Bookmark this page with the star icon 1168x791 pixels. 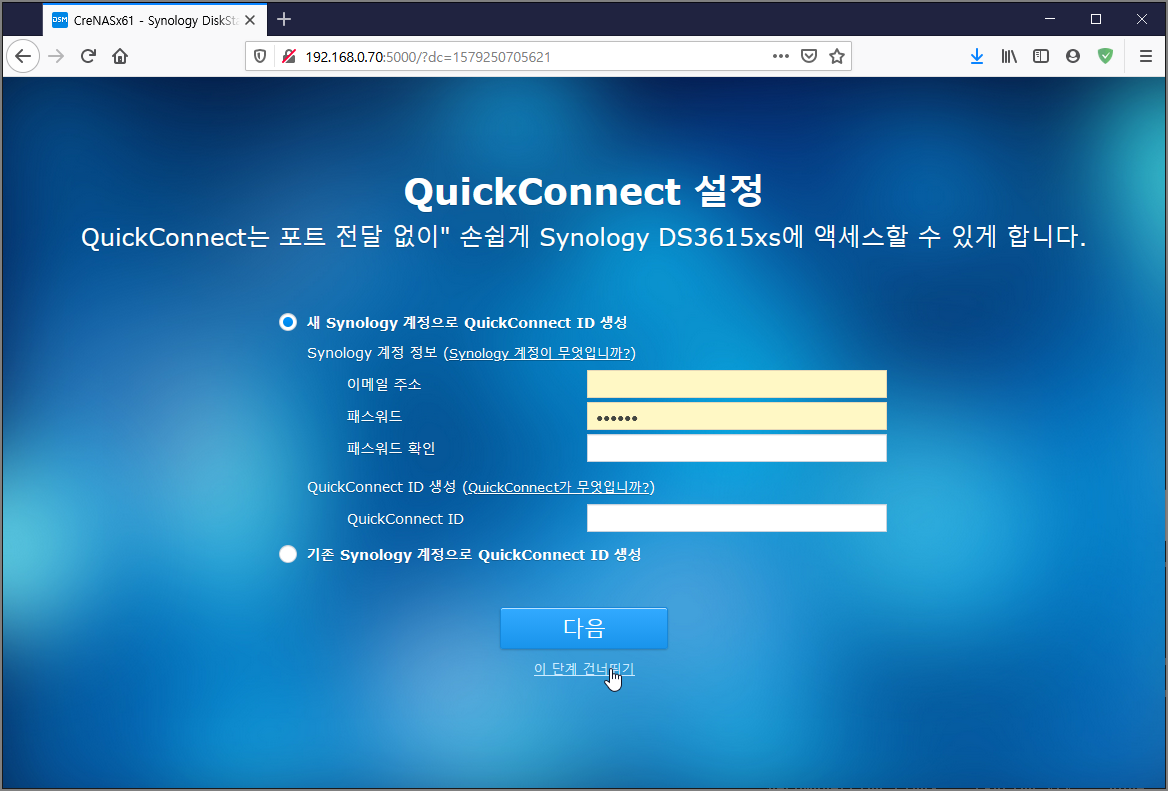837,57
